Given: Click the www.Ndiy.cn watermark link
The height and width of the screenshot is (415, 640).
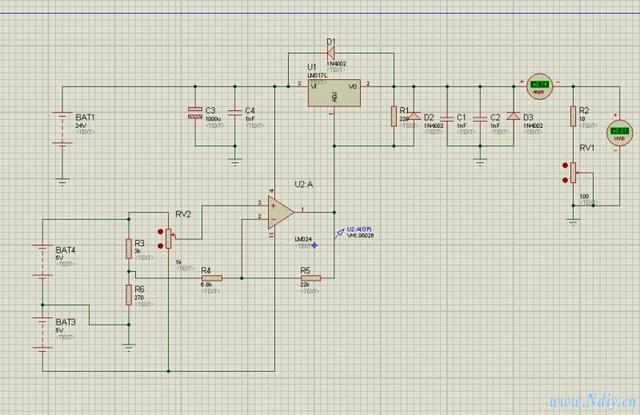Looking at the screenshot, I should [593, 402].
